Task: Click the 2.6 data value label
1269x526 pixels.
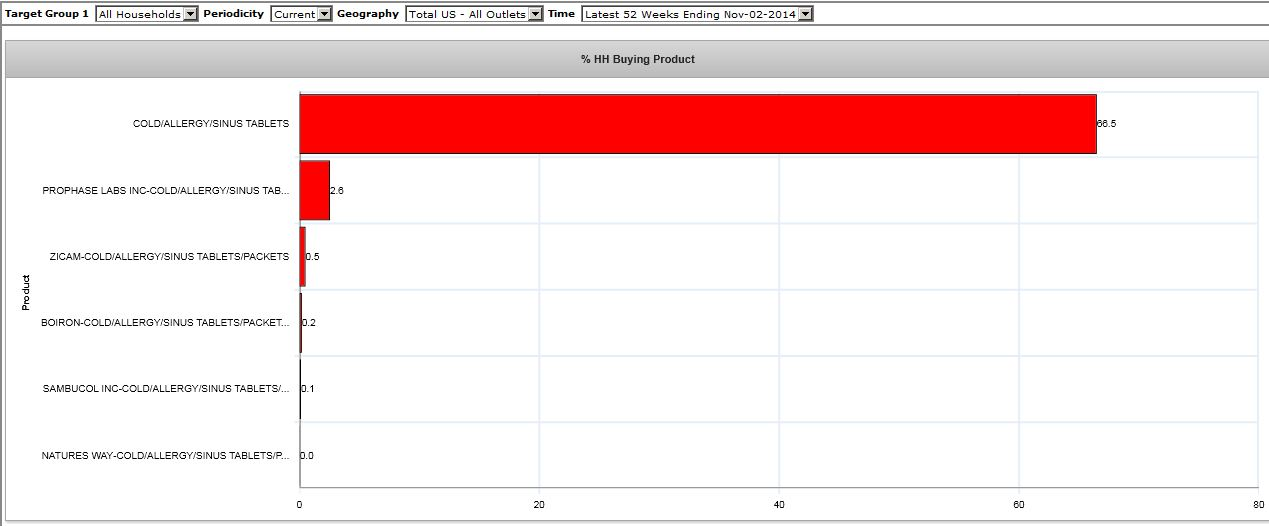Action: click(337, 190)
